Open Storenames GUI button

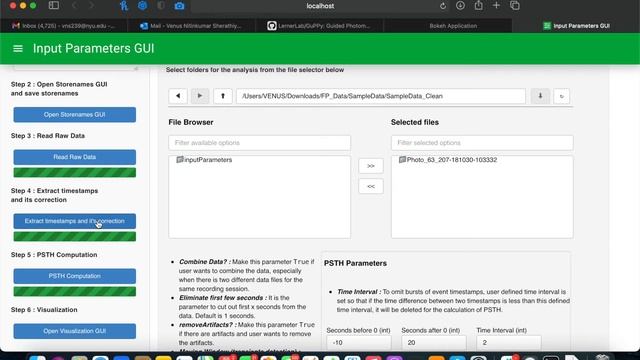[75, 115]
